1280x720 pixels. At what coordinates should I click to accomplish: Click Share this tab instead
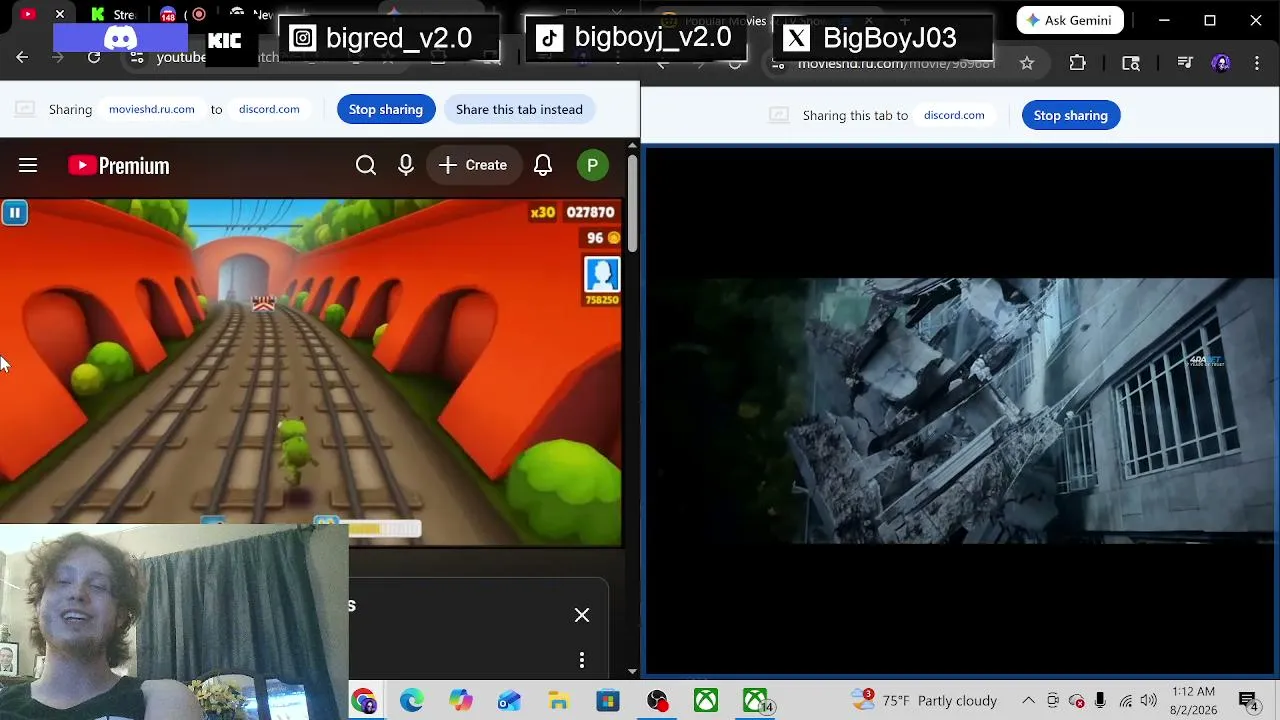coord(519,109)
